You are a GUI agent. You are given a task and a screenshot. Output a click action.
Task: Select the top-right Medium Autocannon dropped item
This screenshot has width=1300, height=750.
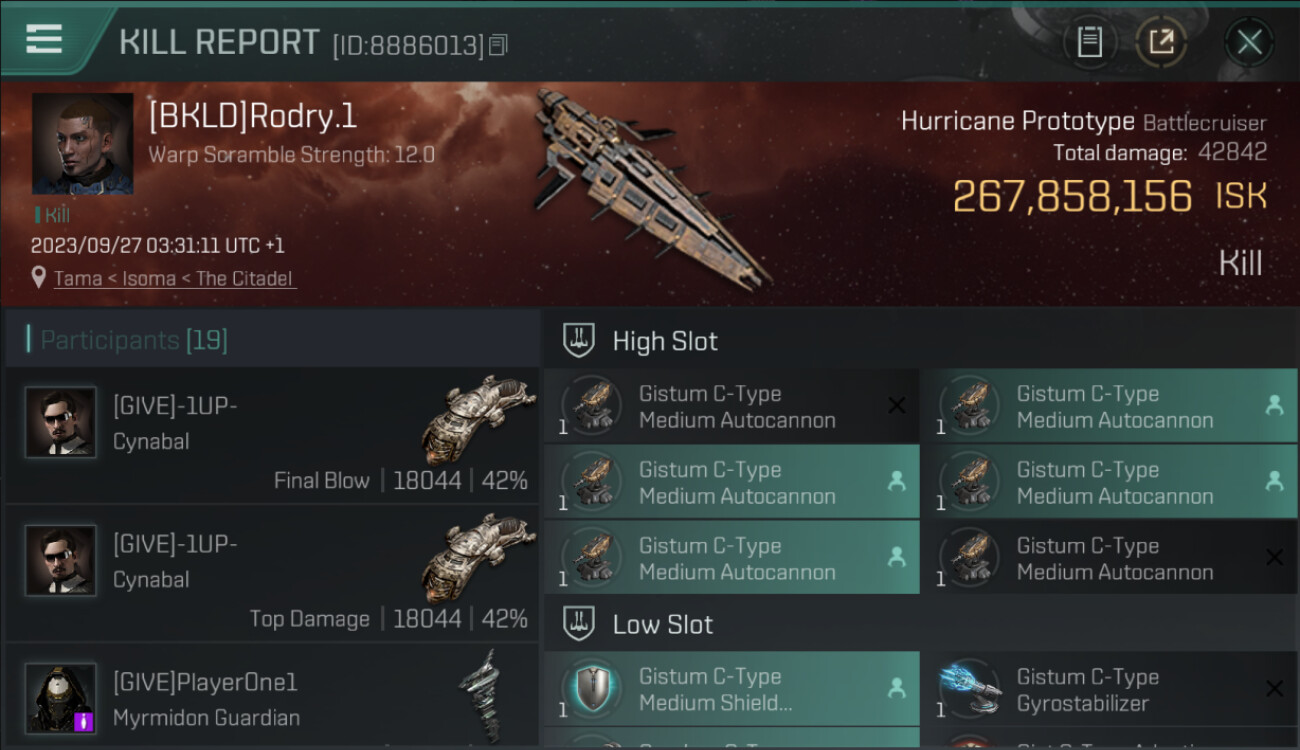(x=1109, y=406)
